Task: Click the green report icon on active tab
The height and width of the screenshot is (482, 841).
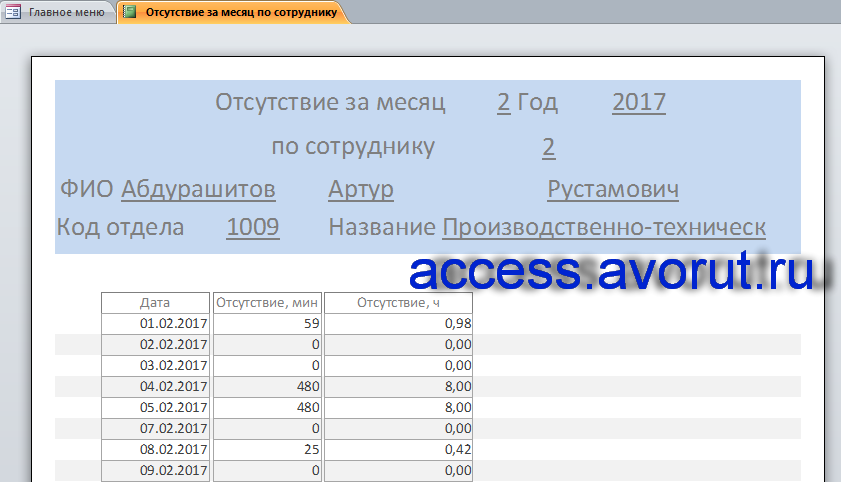Action: click(x=129, y=12)
